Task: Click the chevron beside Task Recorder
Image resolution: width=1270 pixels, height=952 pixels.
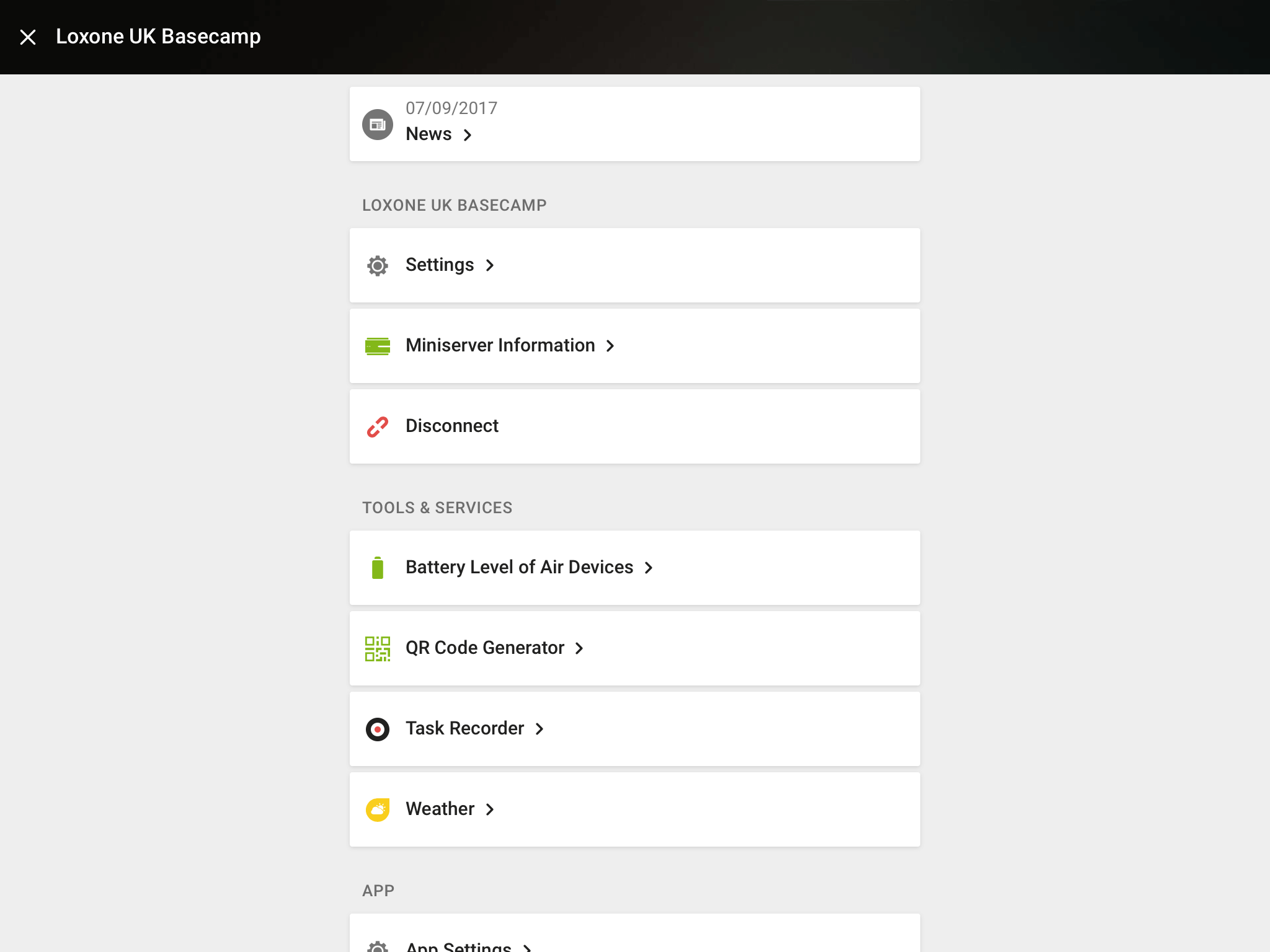Action: pyautogui.click(x=540, y=729)
